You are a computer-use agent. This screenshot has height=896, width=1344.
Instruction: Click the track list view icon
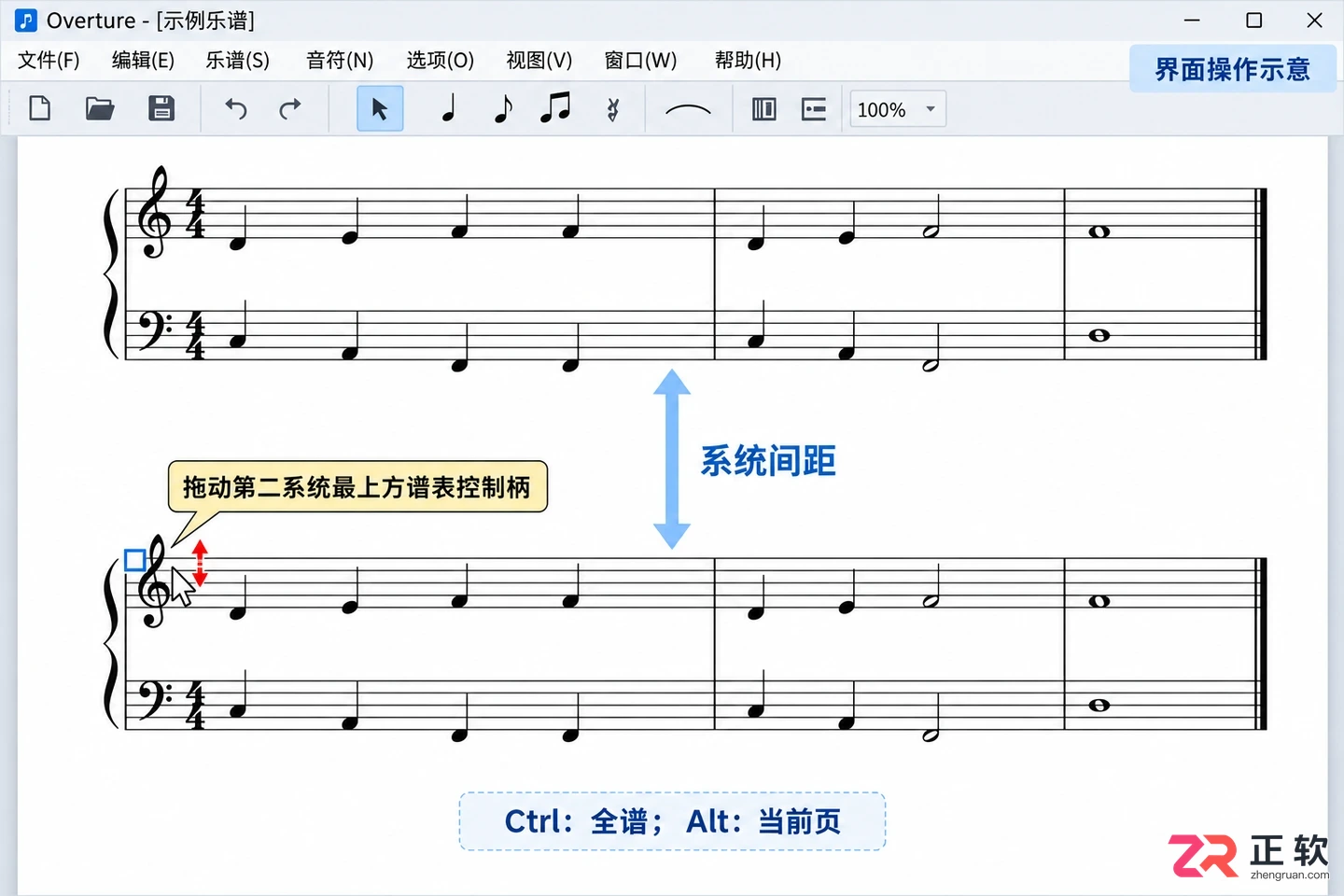click(x=814, y=109)
